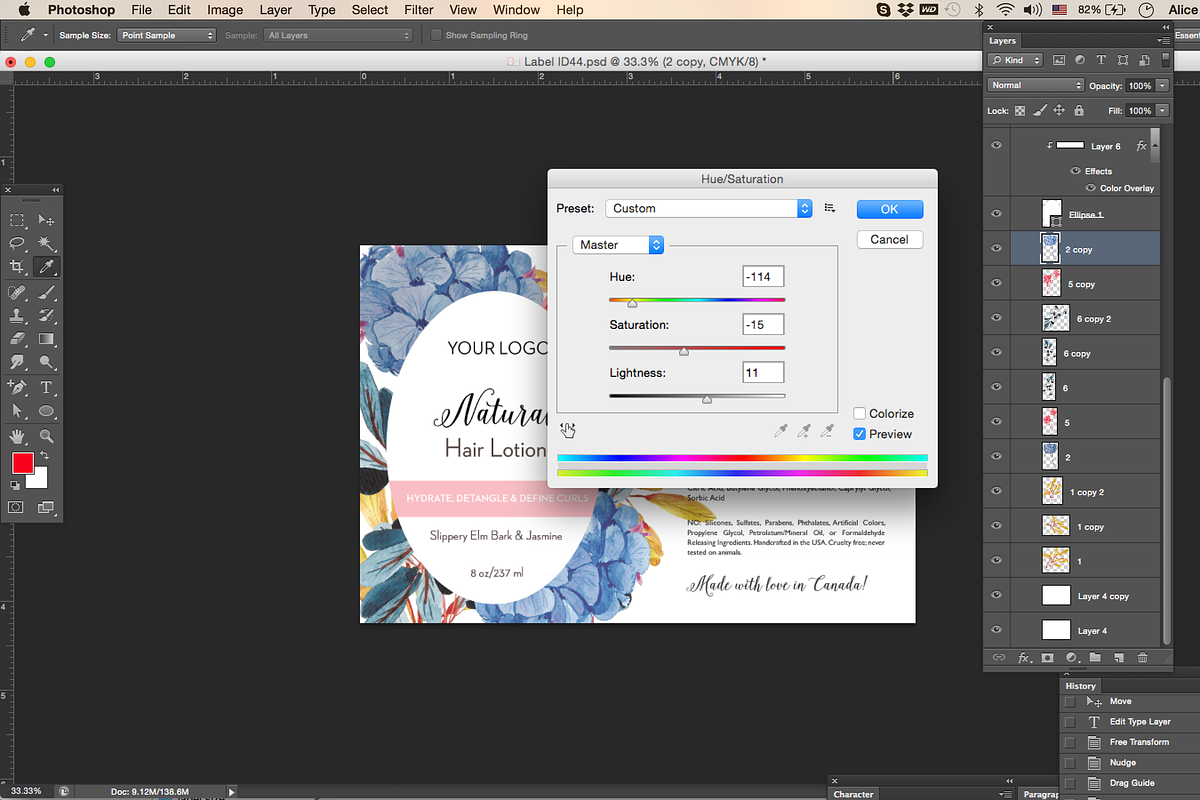Open the Master channel dropdown

point(618,245)
